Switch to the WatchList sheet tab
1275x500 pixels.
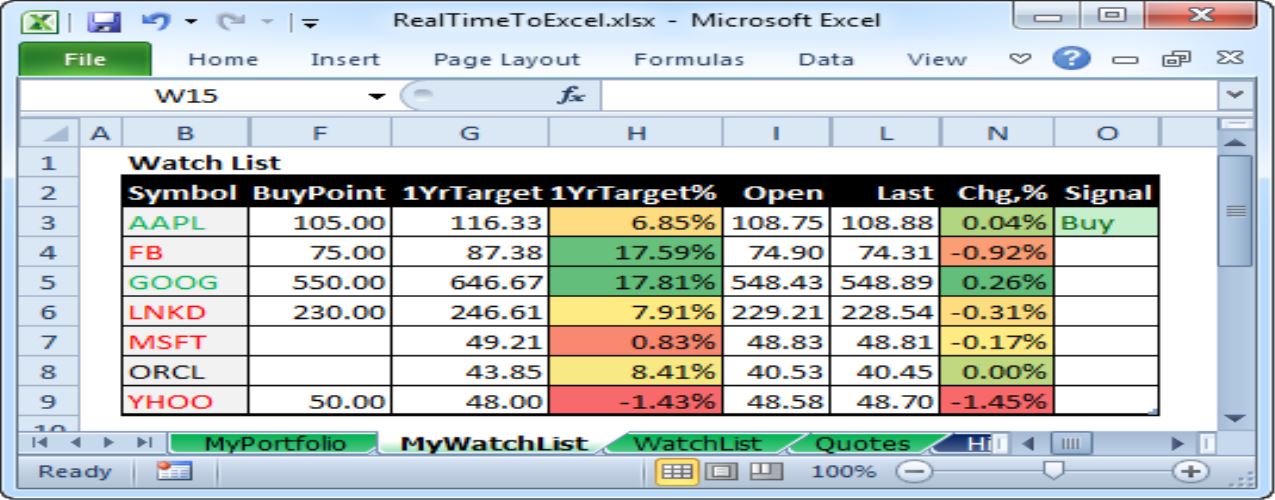point(696,443)
